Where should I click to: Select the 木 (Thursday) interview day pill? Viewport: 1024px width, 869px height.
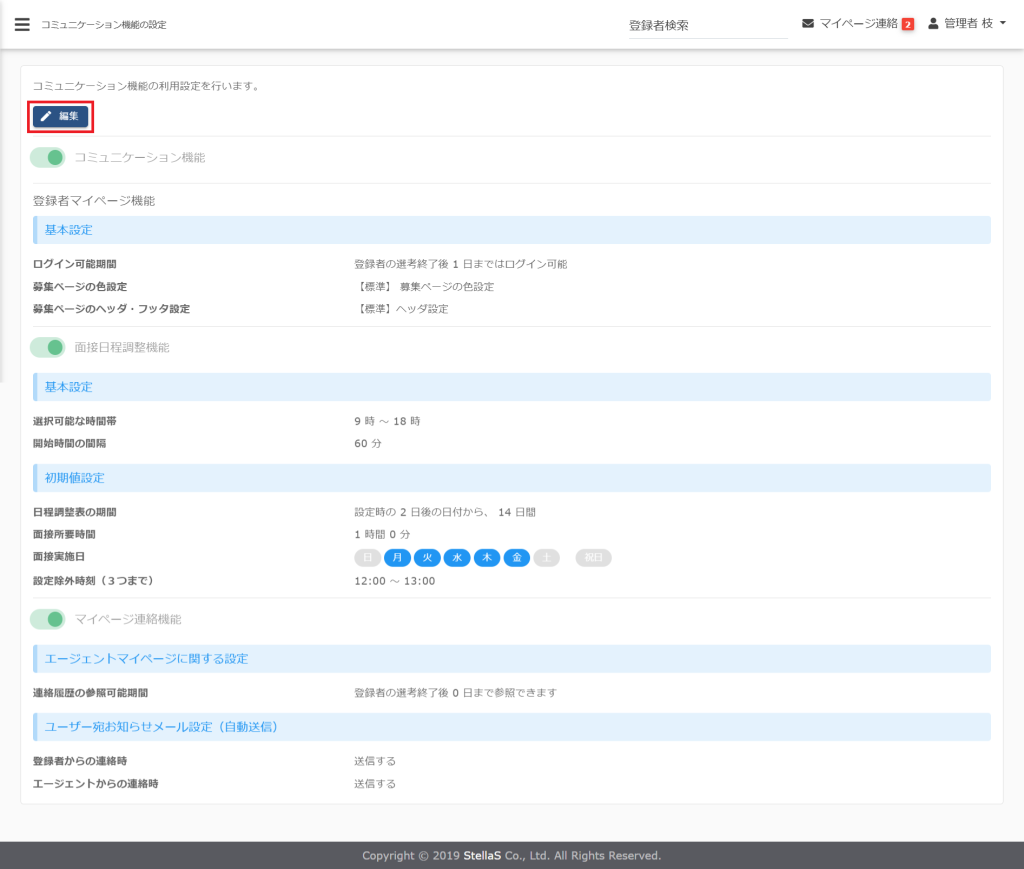point(487,558)
